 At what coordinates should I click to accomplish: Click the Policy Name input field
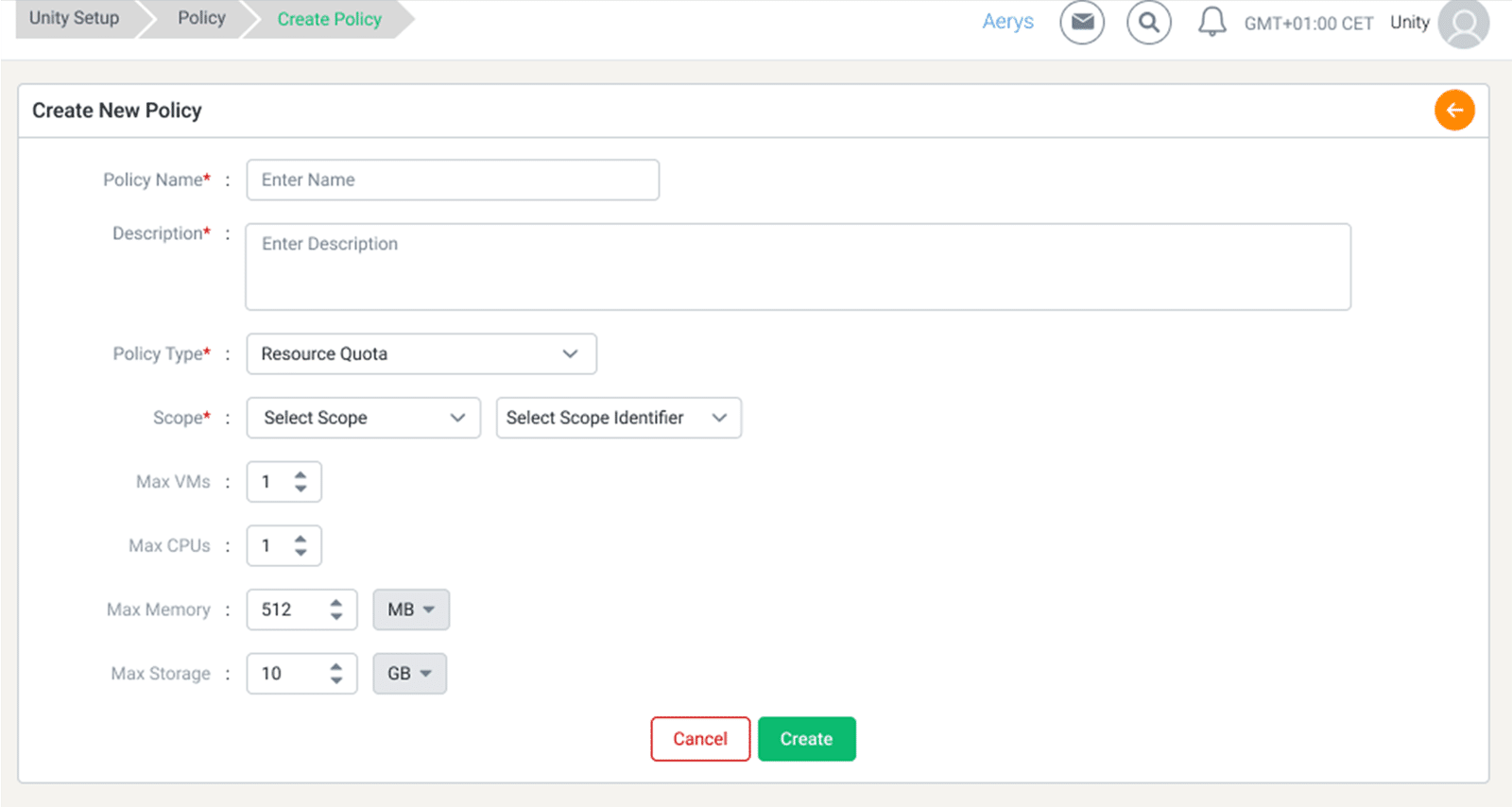coord(453,180)
